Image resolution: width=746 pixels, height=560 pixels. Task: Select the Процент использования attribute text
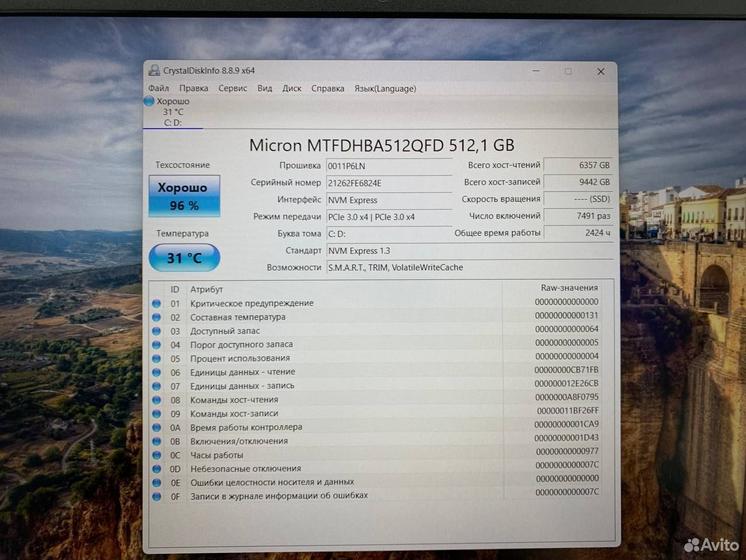[240, 358]
